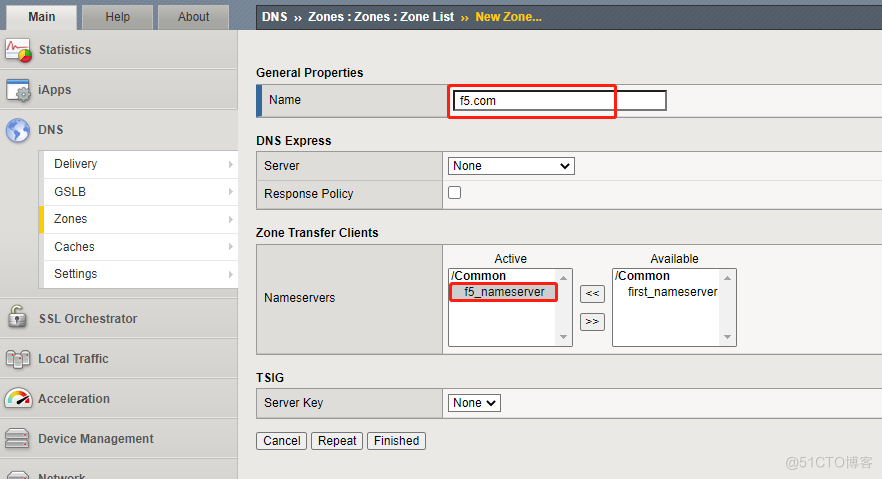Click the DNS globe icon
This screenshot has width=882, height=479.
pyautogui.click(x=18, y=130)
